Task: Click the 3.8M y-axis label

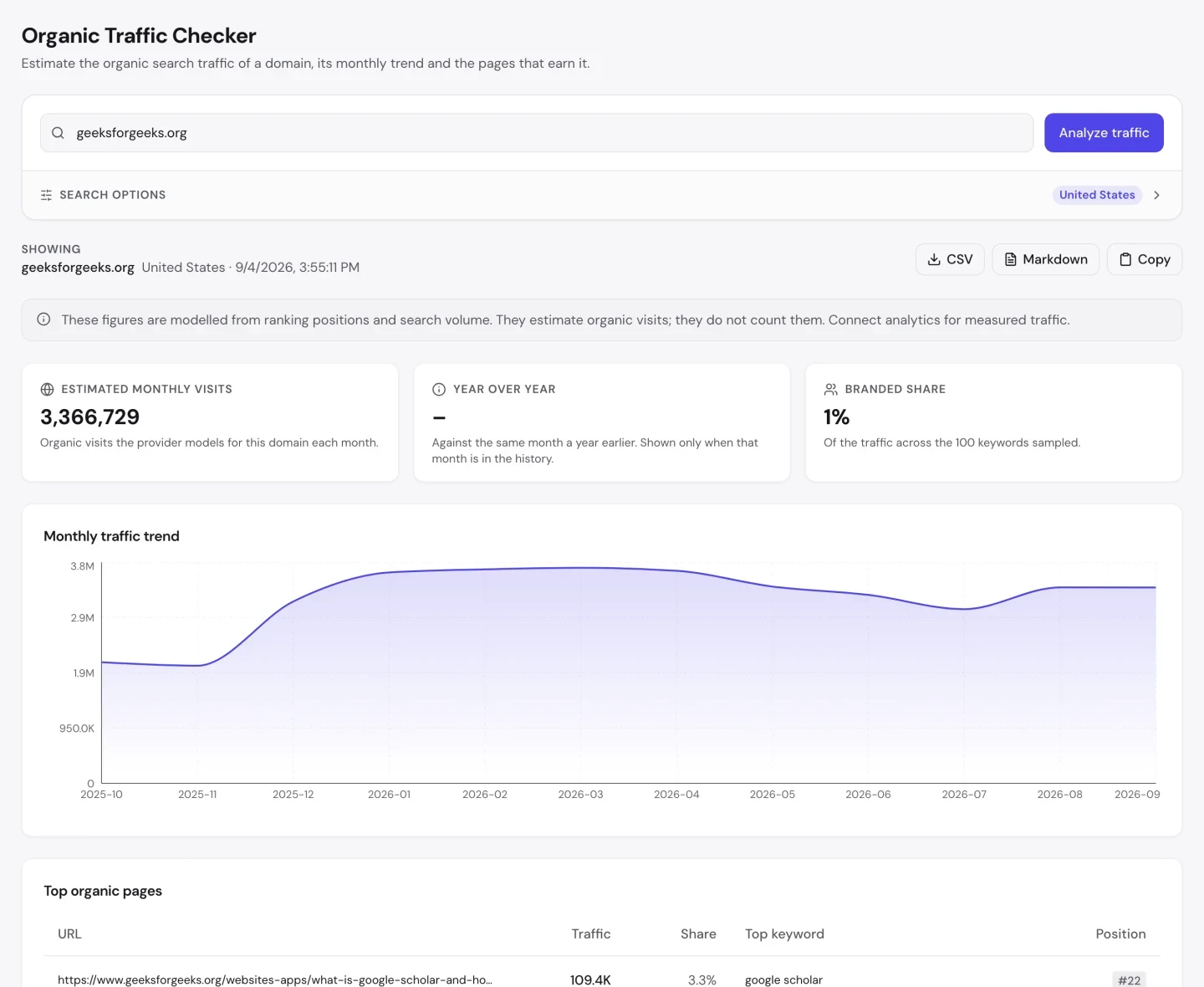Action: pos(82,566)
